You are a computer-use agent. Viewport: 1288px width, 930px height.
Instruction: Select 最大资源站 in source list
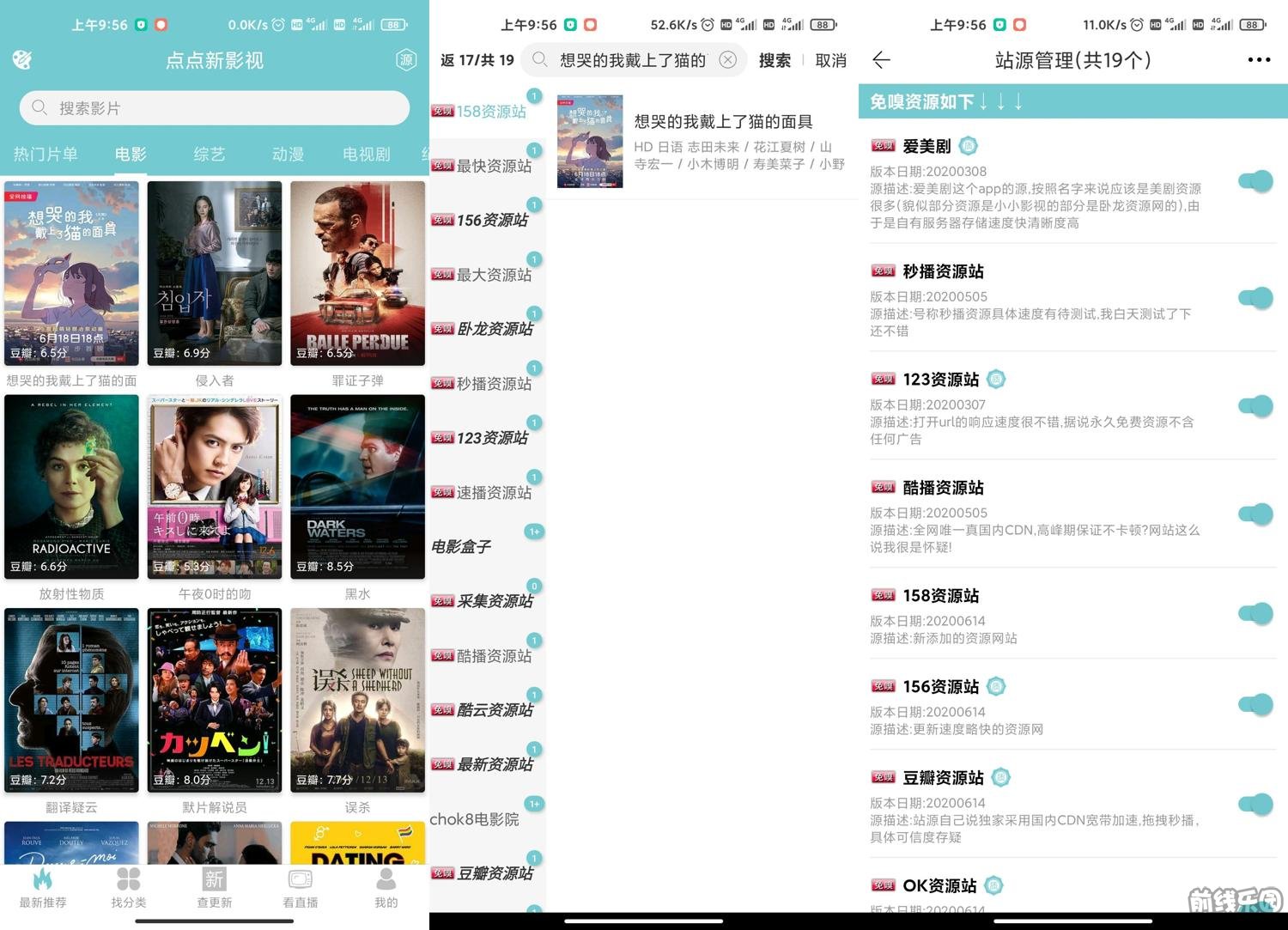(487, 275)
